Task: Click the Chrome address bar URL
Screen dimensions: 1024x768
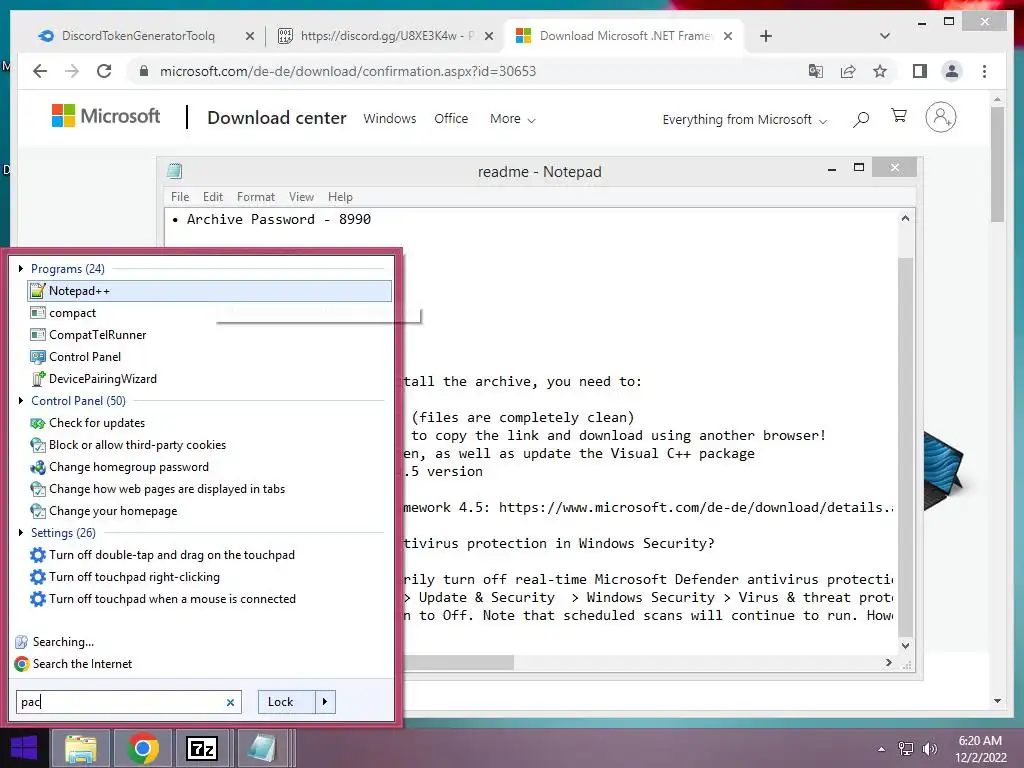Action: 348,71
